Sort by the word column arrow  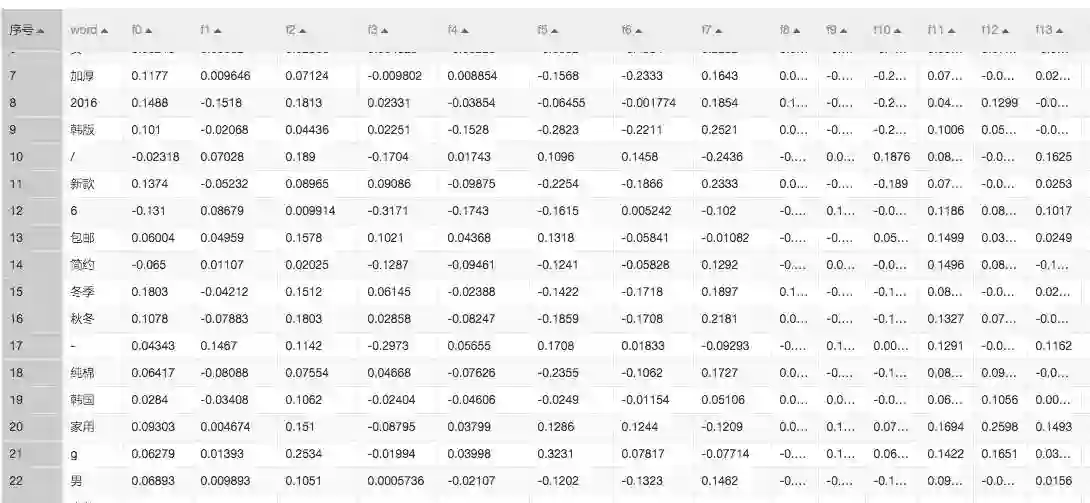[x=104, y=31]
